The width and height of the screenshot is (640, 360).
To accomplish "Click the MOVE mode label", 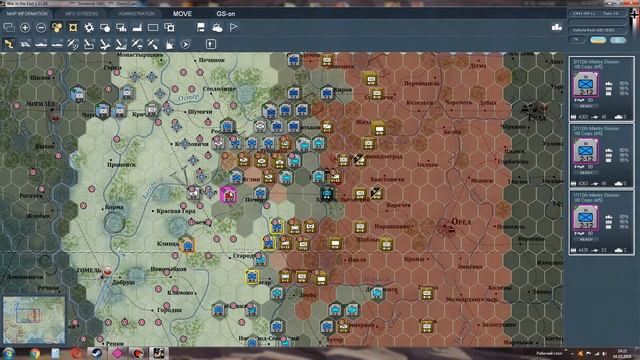I will [x=182, y=13].
